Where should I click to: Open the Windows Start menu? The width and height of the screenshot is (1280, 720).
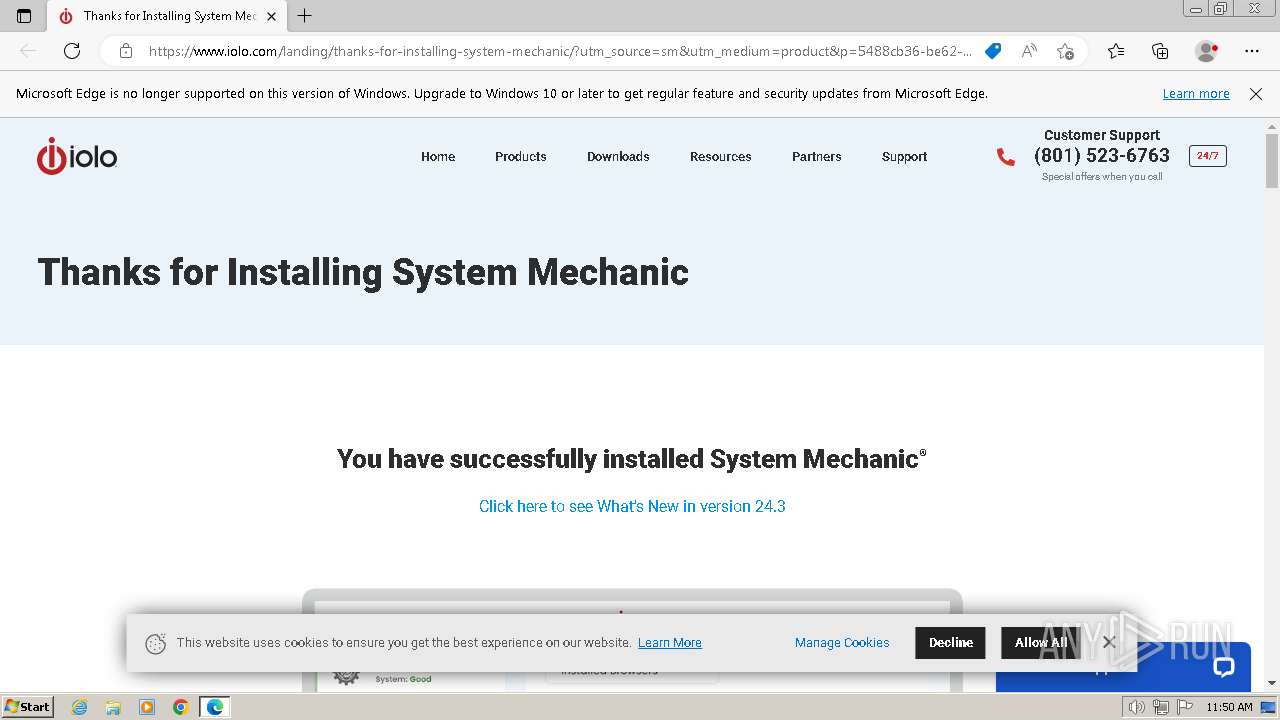pos(27,707)
